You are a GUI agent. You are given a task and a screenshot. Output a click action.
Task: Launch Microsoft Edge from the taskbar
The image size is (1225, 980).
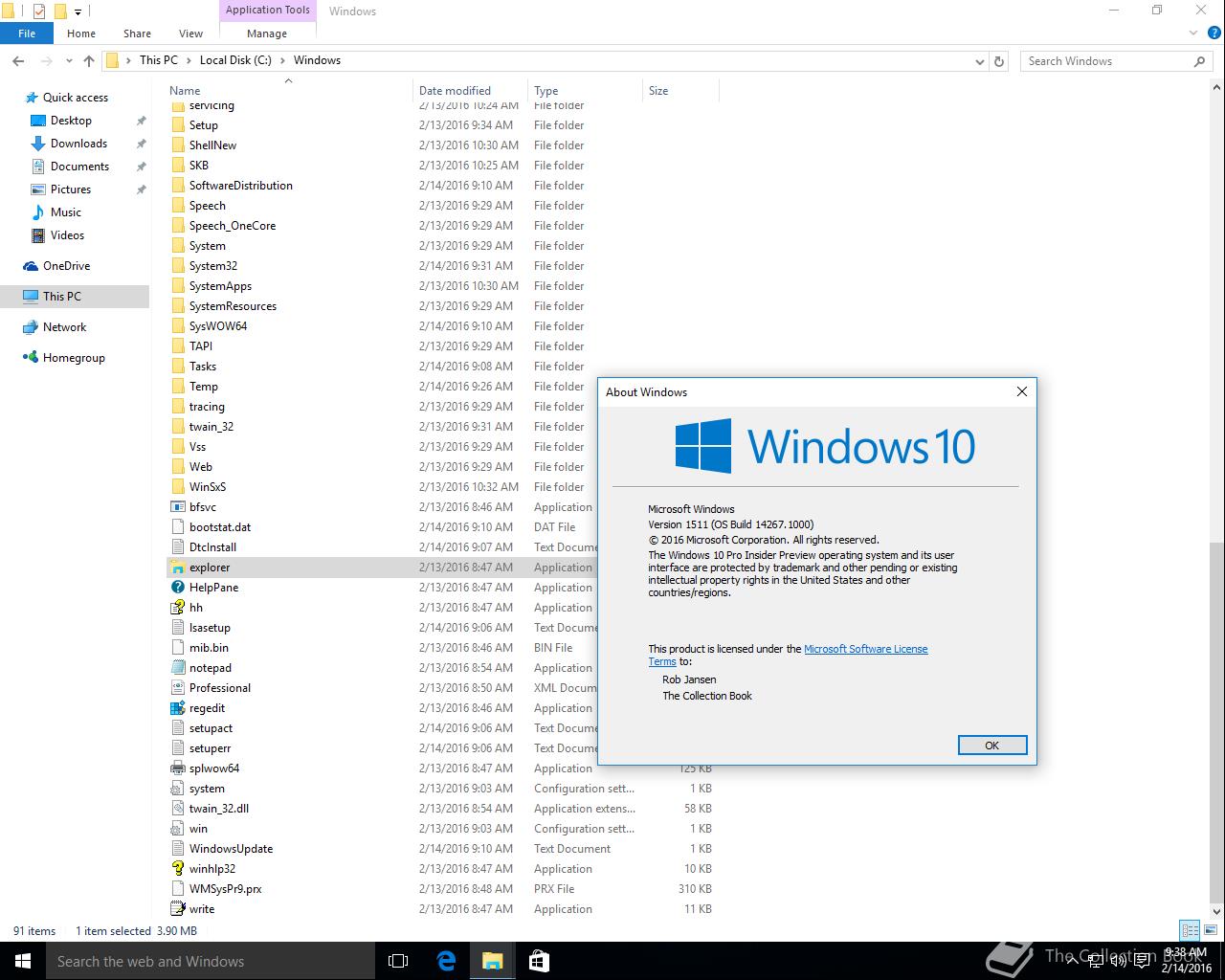click(446, 961)
